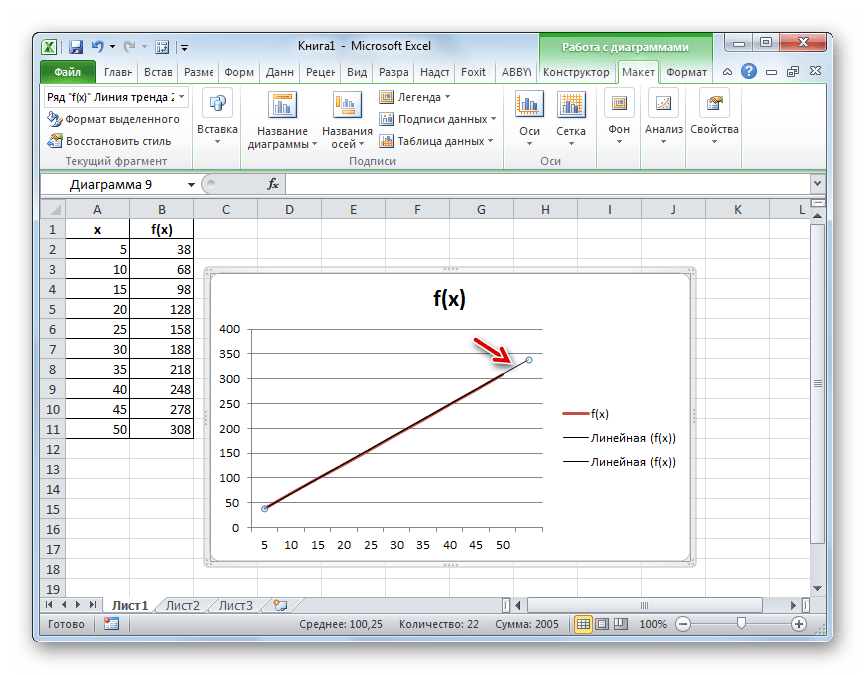Open the Insert (Вставка) button in ribbon
The height and width of the screenshot is (675, 866).
[217, 119]
